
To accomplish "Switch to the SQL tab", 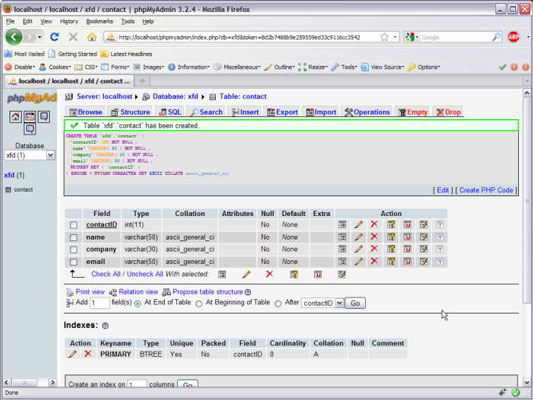I will (170, 112).
